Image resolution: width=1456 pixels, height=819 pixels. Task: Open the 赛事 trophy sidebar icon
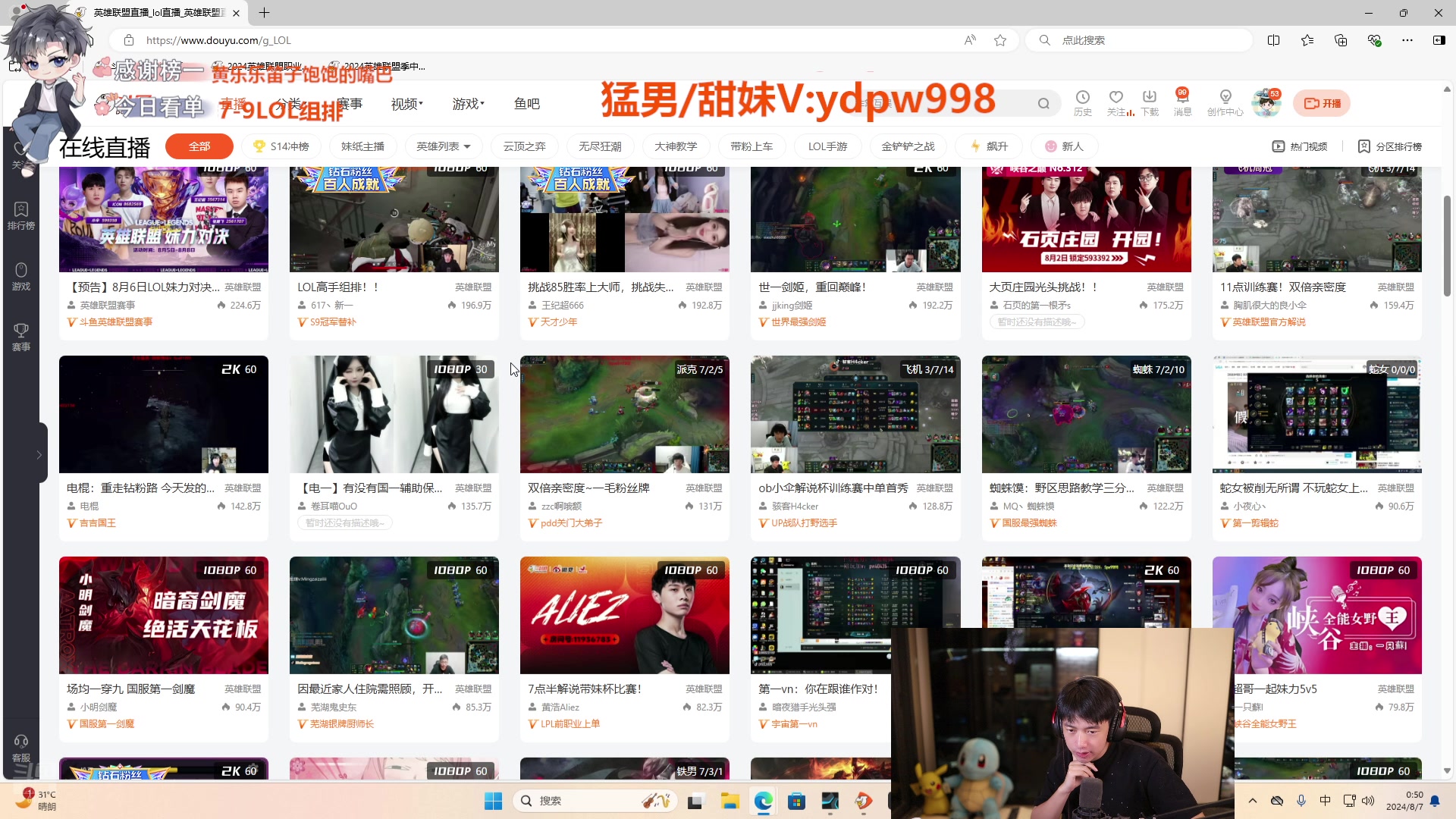[20, 337]
